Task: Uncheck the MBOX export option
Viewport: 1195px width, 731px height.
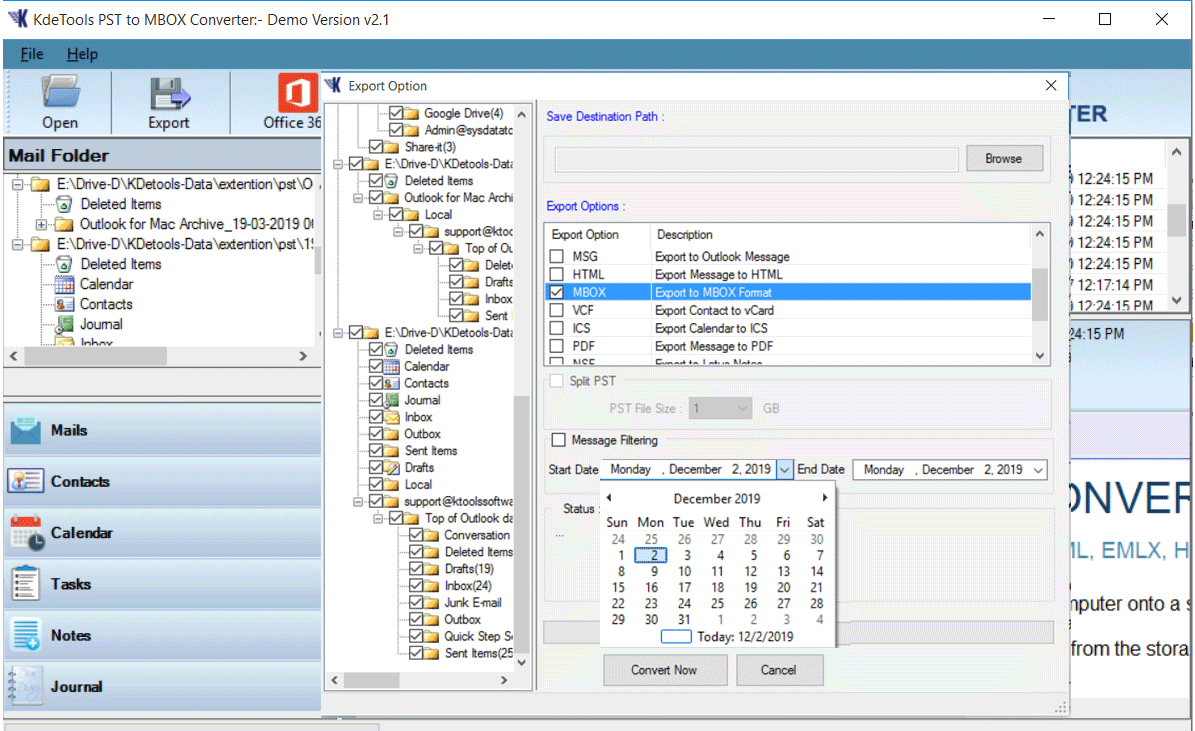Action: point(556,291)
